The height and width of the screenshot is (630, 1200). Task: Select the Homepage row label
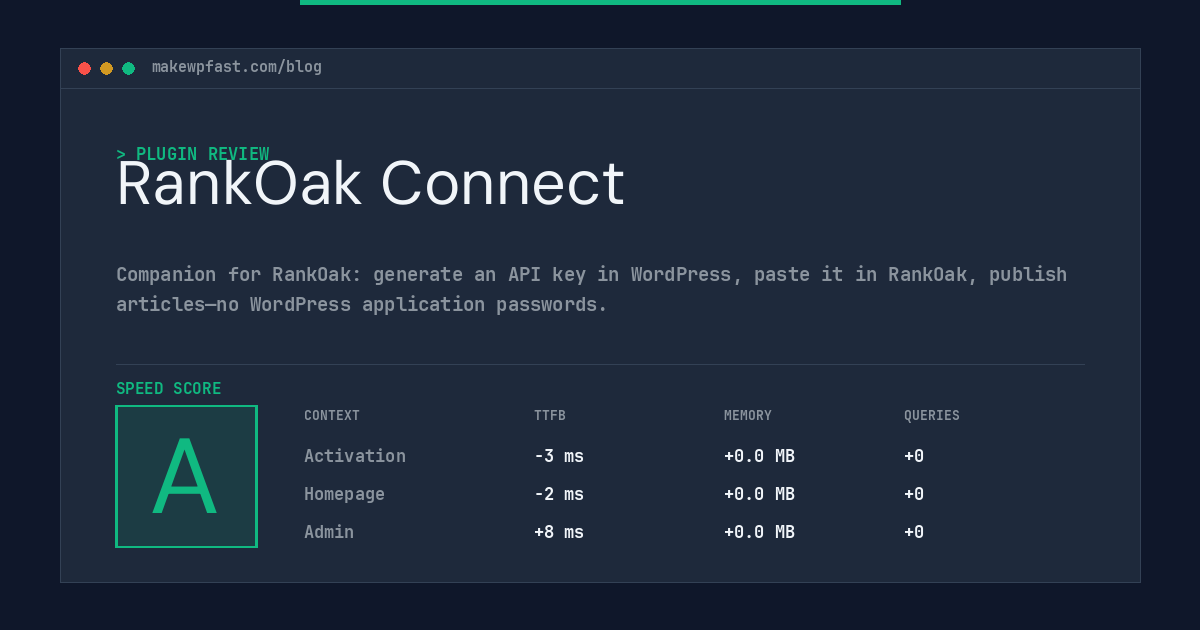point(344,494)
